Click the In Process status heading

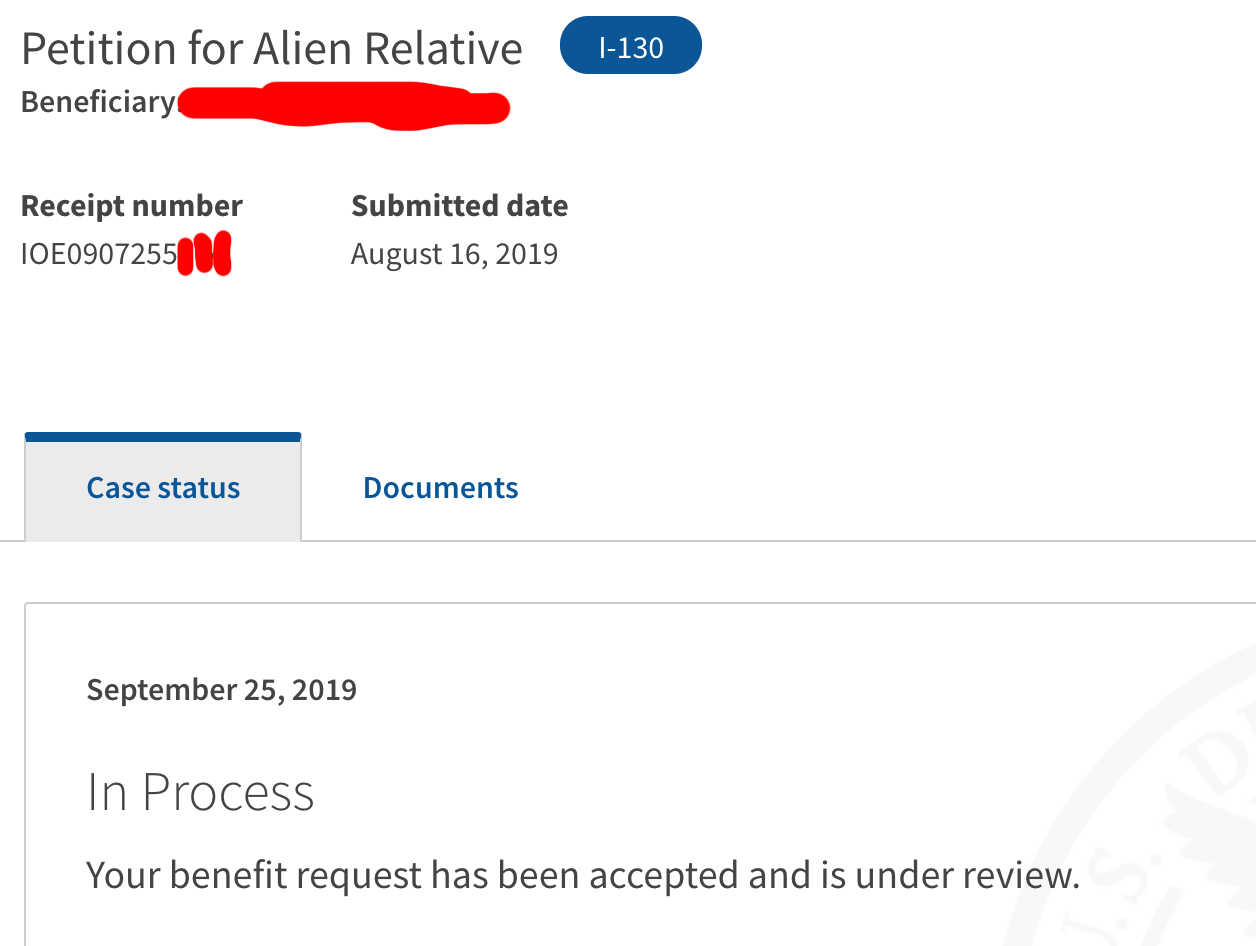(200, 792)
